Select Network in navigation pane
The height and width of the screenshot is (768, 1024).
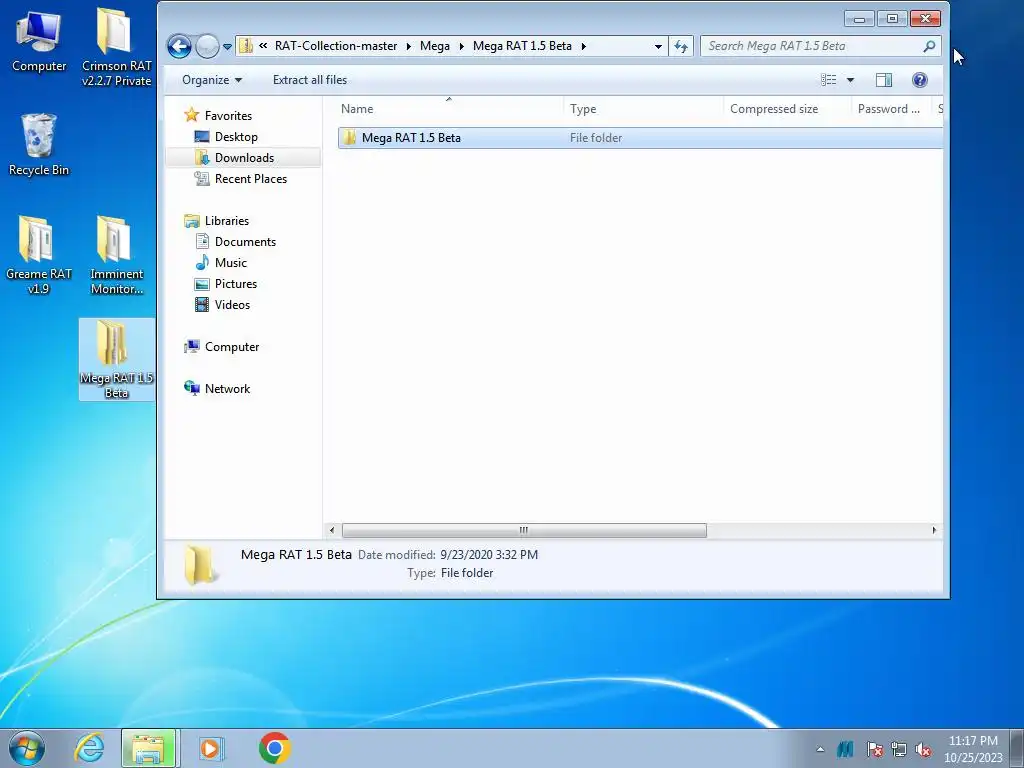[x=227, y=389]
